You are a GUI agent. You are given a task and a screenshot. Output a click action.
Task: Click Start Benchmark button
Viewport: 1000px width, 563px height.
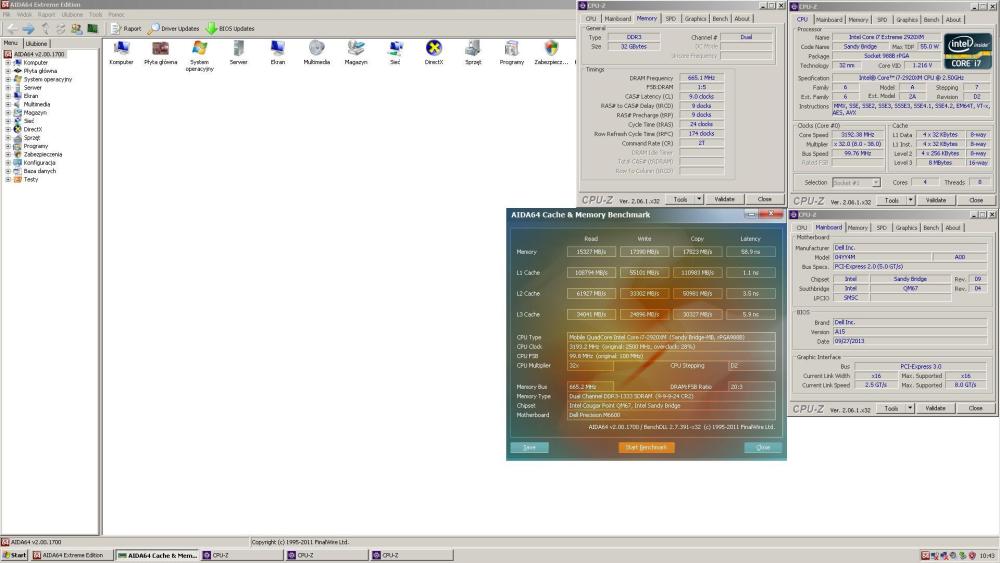pos(646,448)
